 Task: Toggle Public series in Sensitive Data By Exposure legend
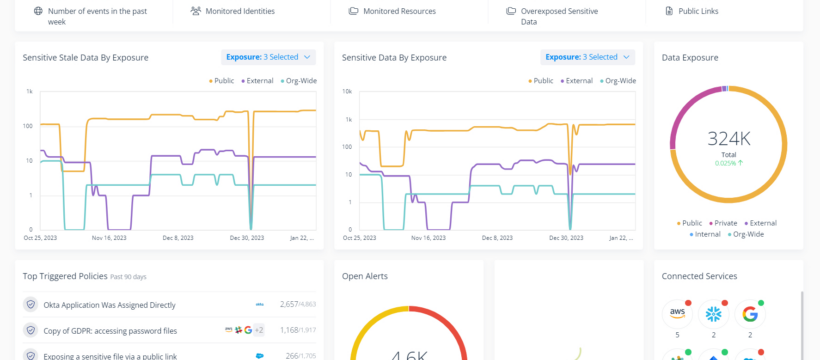541,81
